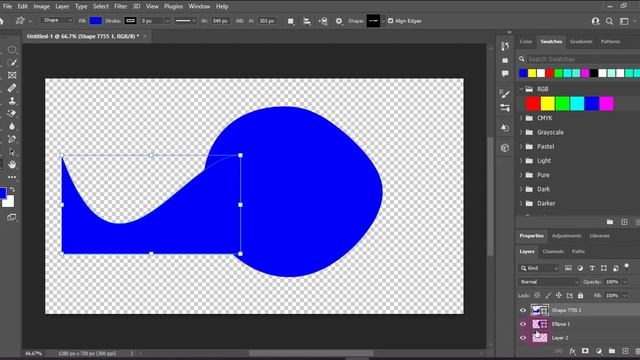Open the Filter menu
This screenshot has height=360, width=640.
click(x=120, y=7)
